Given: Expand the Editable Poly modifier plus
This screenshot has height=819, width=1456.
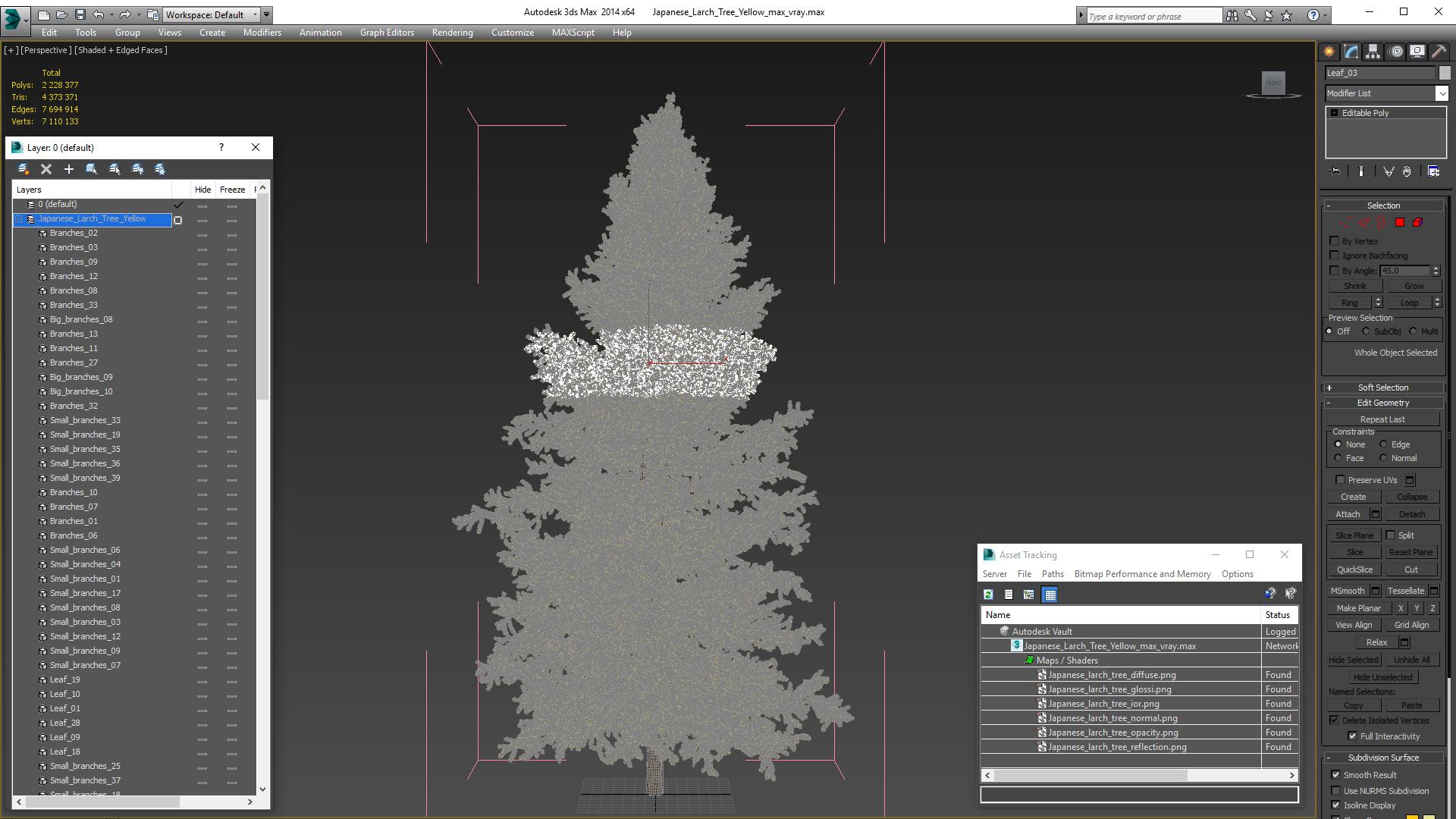Looking at the screenshot, I should coord(1334,113).
